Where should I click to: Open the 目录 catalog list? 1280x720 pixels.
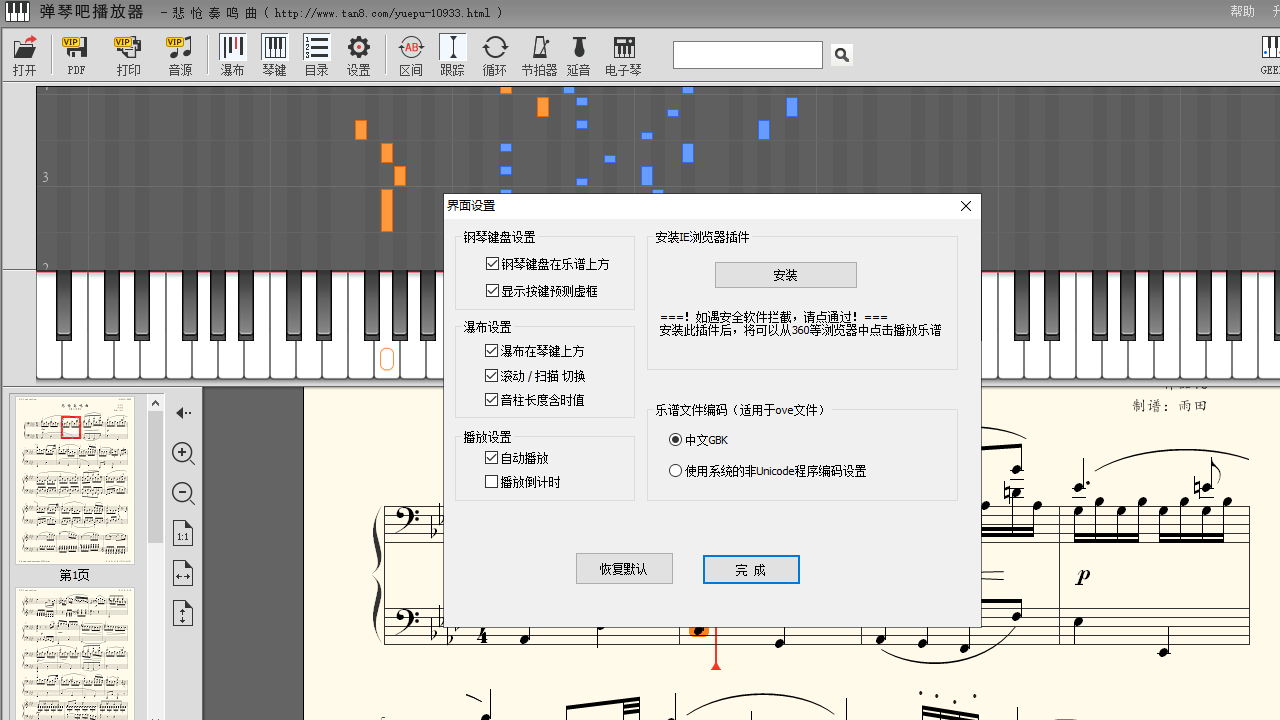[x=316, y=55]
